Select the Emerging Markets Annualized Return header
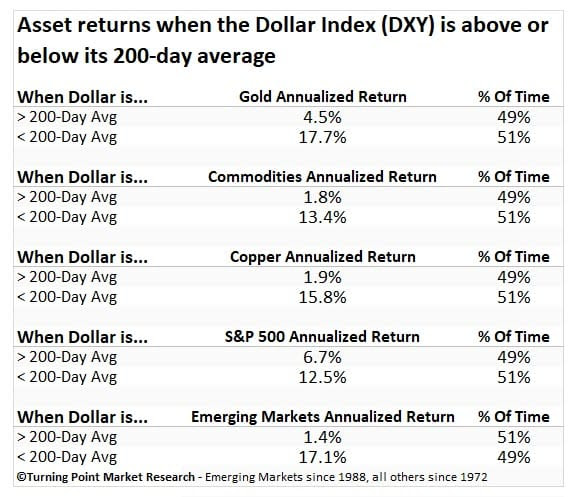This screenshot has width=577, height=497. point(323,417)
